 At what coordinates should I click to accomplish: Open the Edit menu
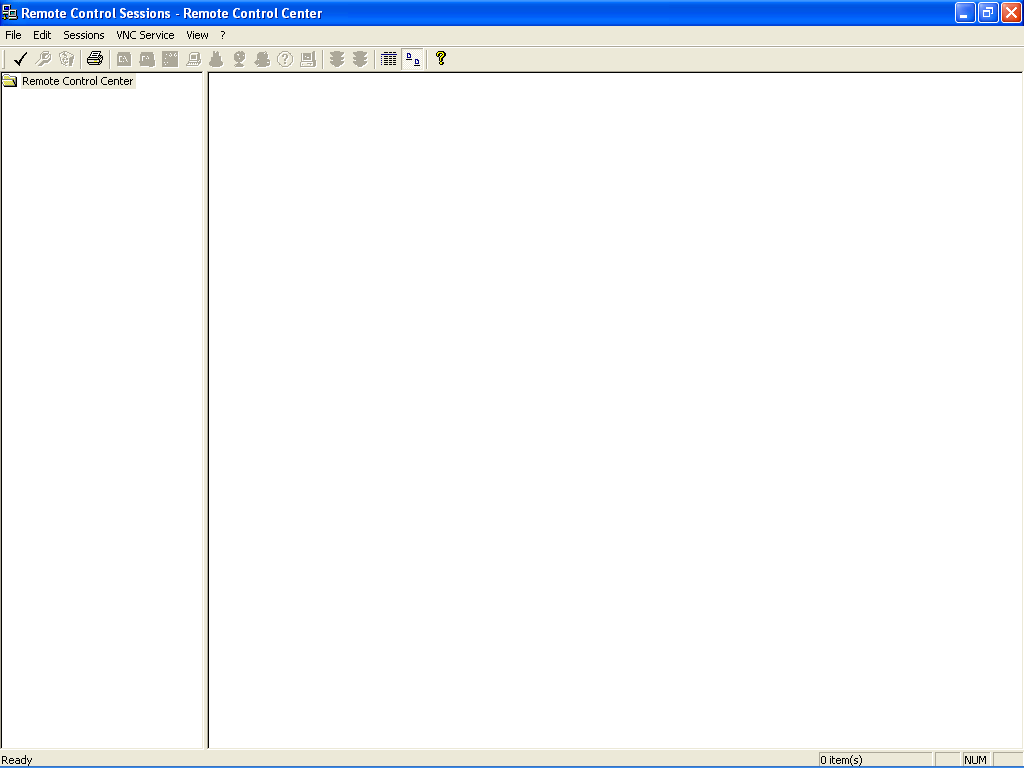[42, 35]
